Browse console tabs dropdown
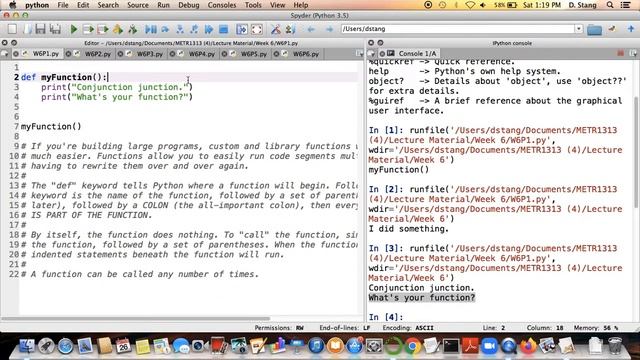640x360 pixels. pyautogui.click(x=371, y=53)
